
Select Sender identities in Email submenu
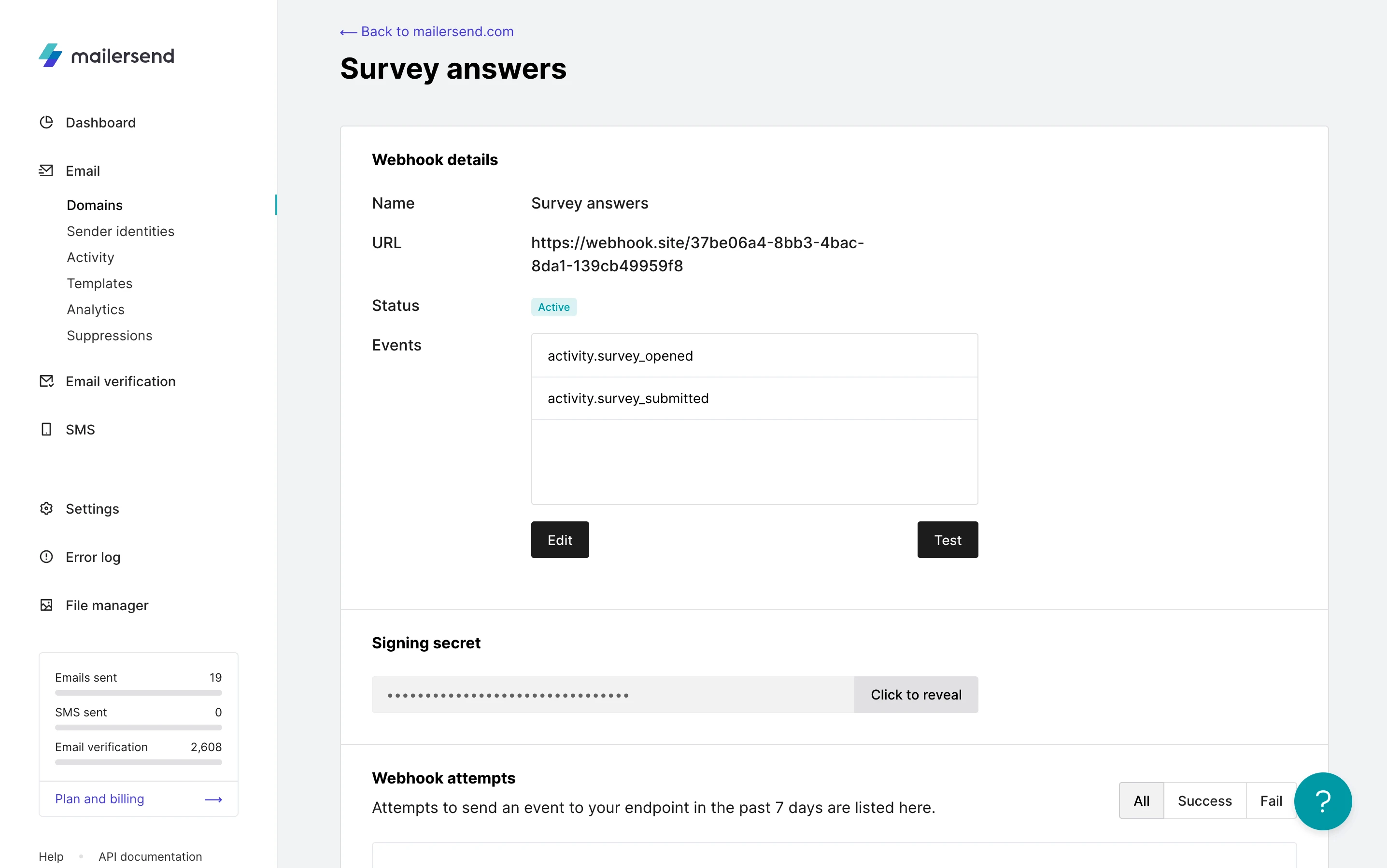[x=121, y=231]
